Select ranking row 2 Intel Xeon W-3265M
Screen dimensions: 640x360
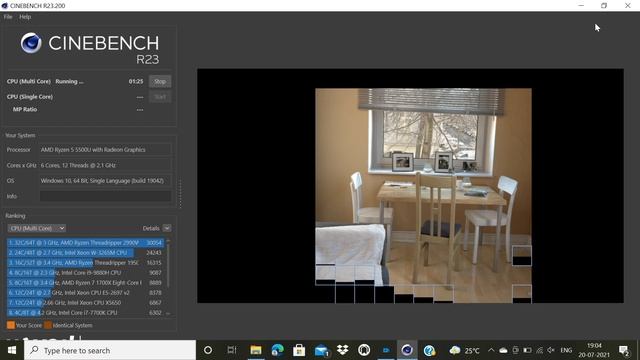[x=85, y=253]
